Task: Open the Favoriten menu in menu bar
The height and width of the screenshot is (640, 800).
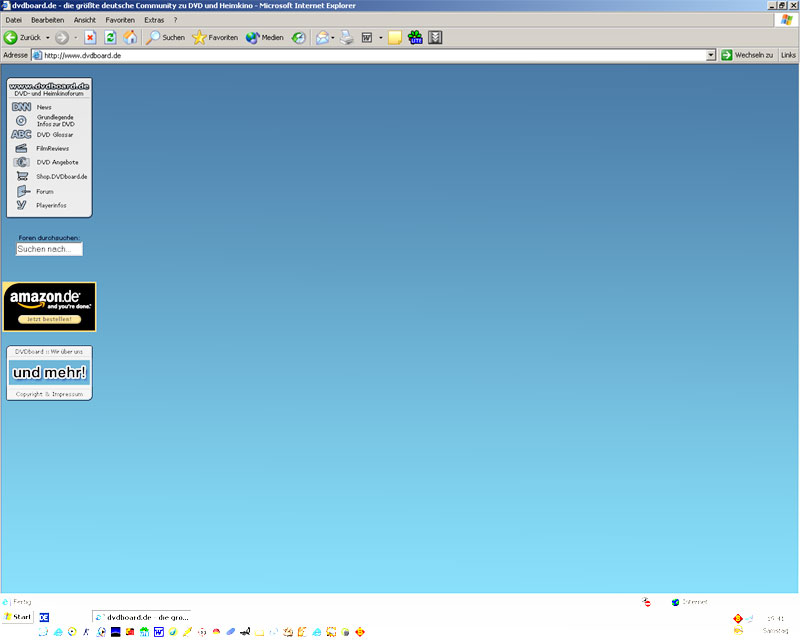Action: pyautogui.click(x=120, y=20)
